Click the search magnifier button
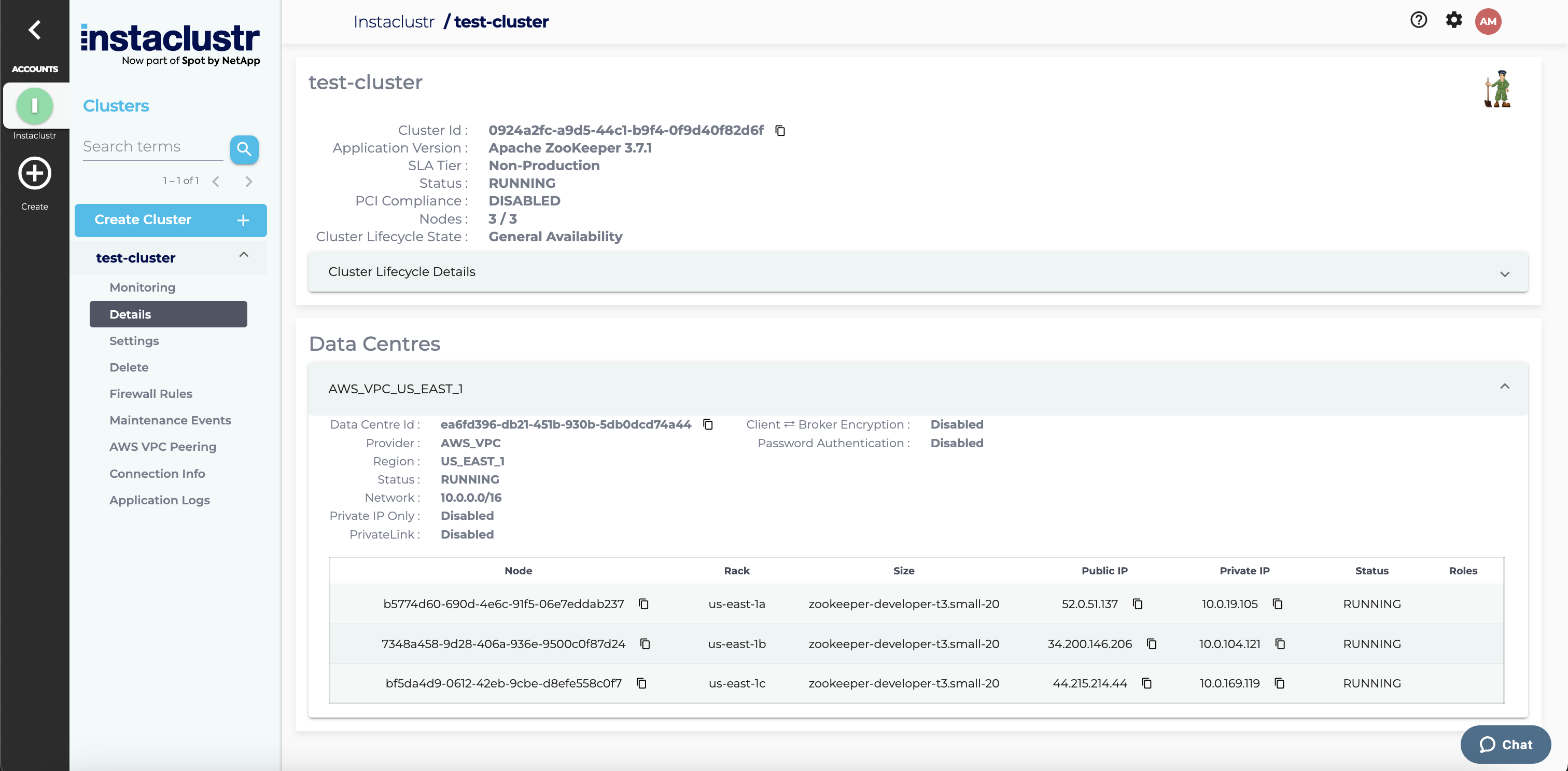The height and width of the screenshot is (771, 1568). coord(244,148)
